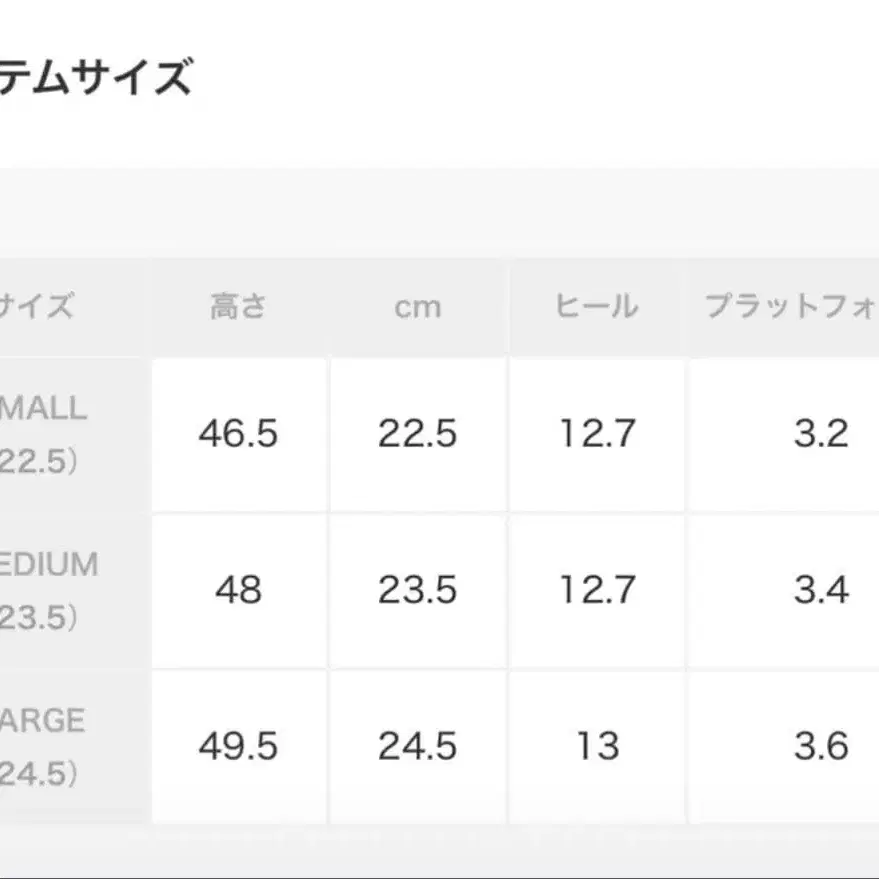Select the 3.6 platform cell
The image size is (879, 879).
pos(820,746)
